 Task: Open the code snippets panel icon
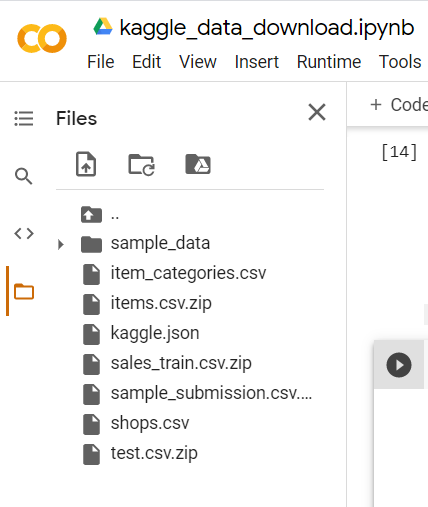[24, 234]
